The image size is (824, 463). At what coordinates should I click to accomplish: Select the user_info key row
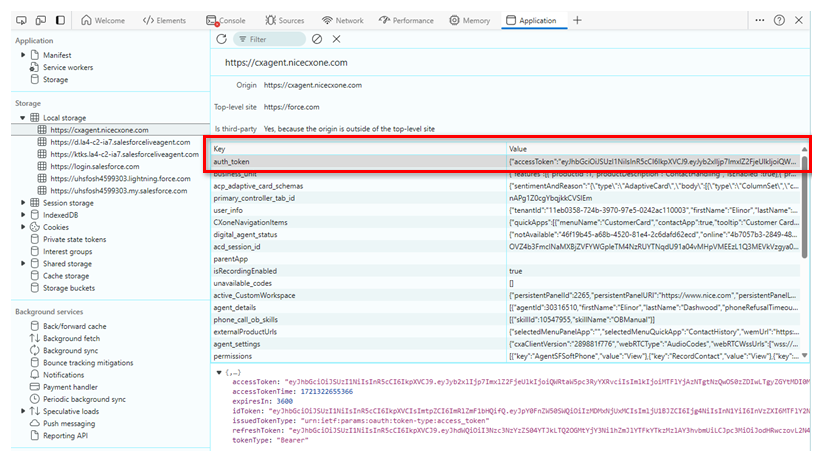click(x=506, y=210)
